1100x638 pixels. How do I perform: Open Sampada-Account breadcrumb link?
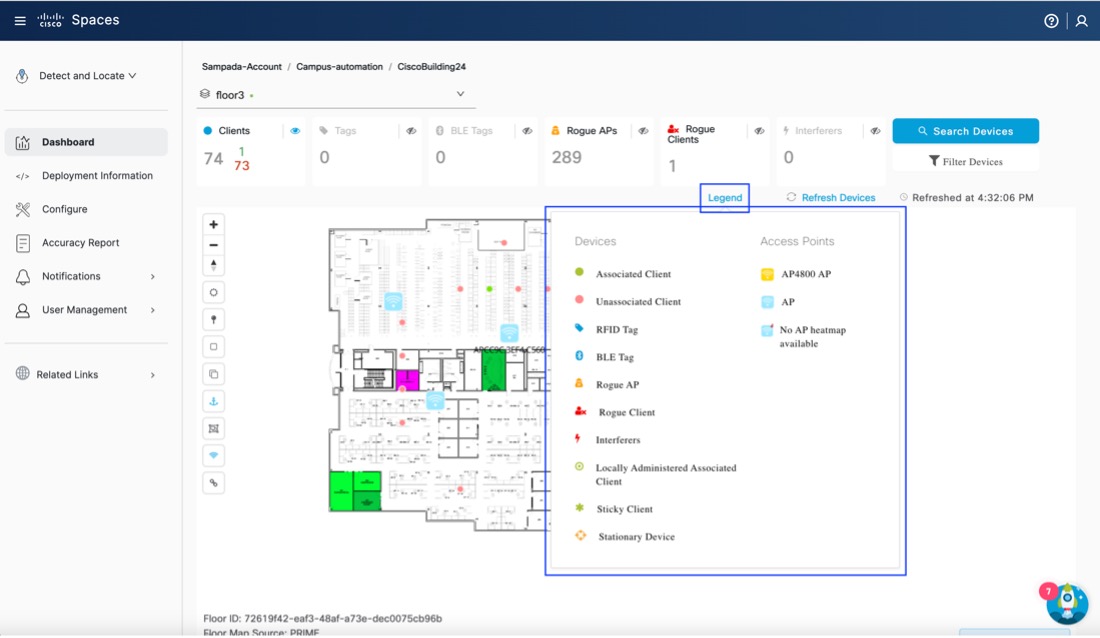coord(241,67)
